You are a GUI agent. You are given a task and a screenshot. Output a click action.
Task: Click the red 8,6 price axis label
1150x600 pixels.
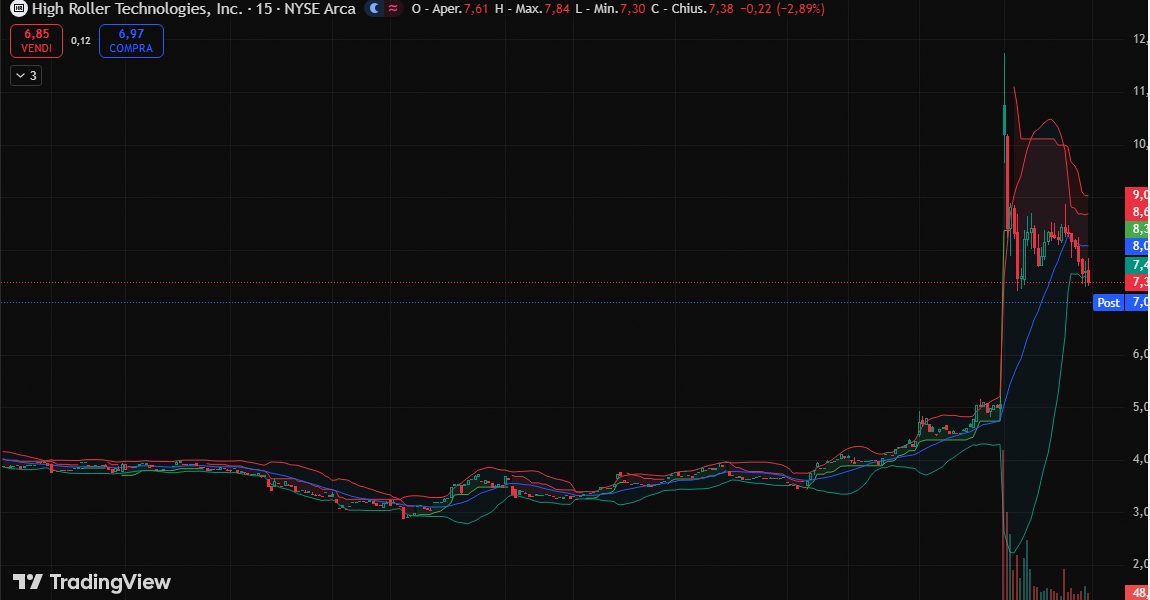click(x=1138, y=212)
